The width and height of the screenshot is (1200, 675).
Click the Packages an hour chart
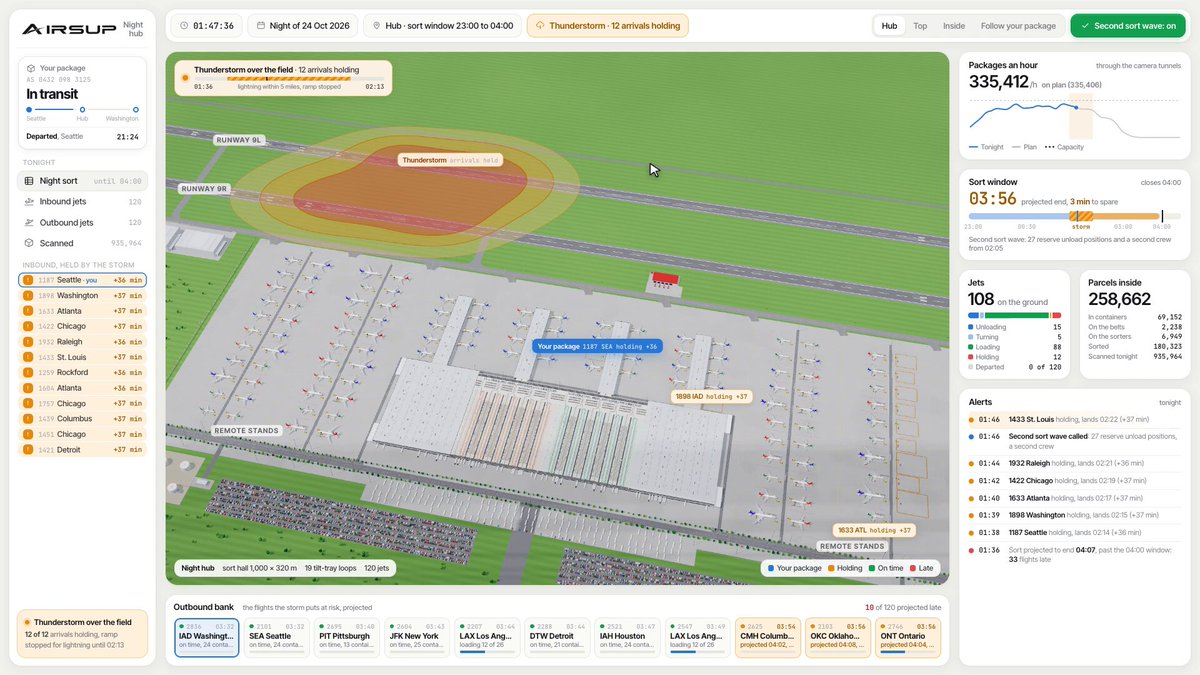1075,117
